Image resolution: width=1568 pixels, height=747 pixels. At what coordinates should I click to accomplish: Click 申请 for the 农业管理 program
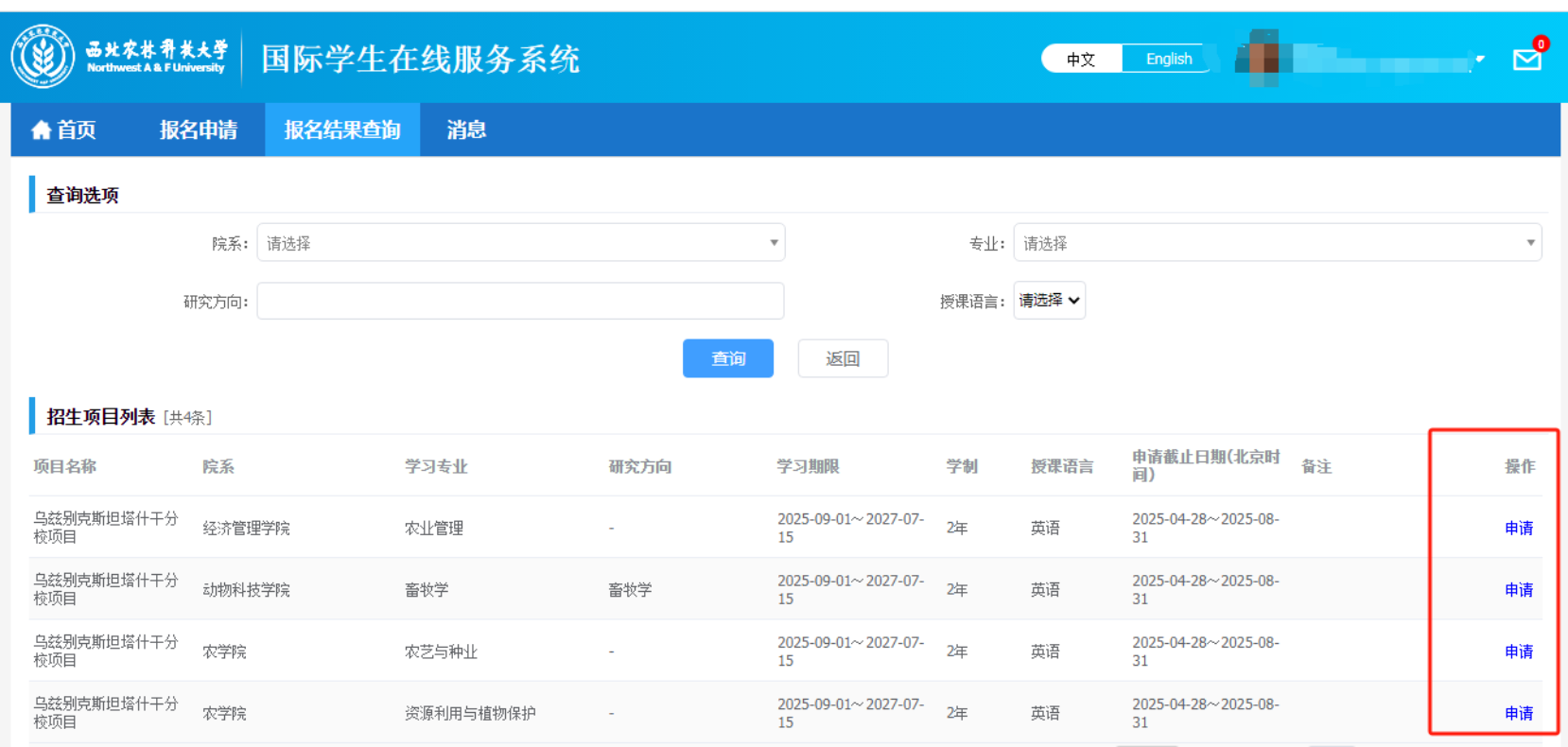pos(1519,528)
